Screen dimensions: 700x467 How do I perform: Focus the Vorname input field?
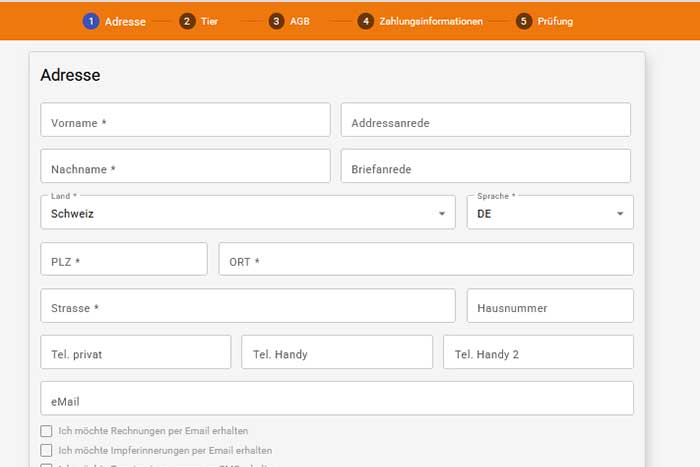pyautogui.click(x=185, y=120)
